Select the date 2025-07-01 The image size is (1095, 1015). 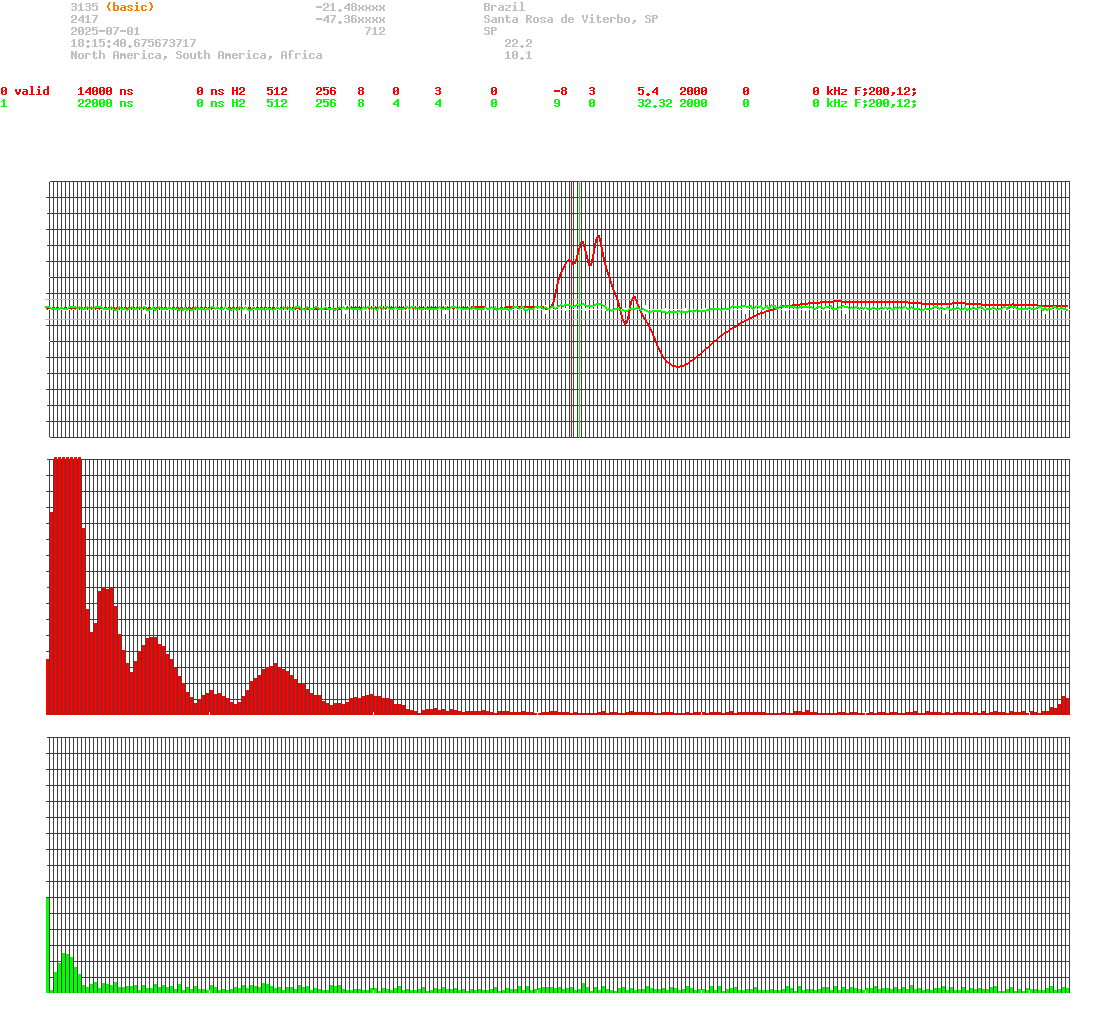coord(105,31)
